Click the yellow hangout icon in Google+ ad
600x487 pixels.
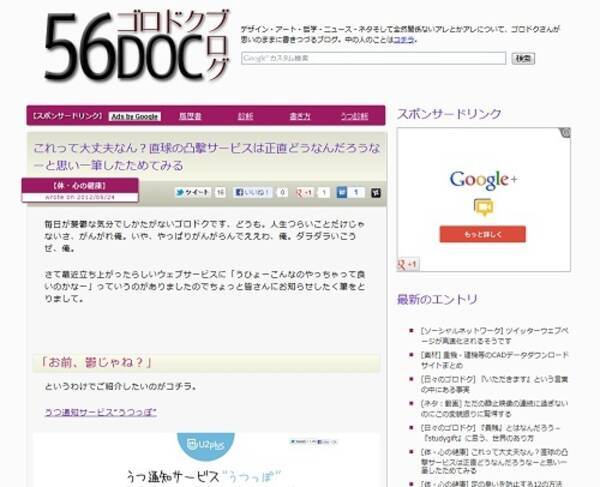[x=484, y=207]
